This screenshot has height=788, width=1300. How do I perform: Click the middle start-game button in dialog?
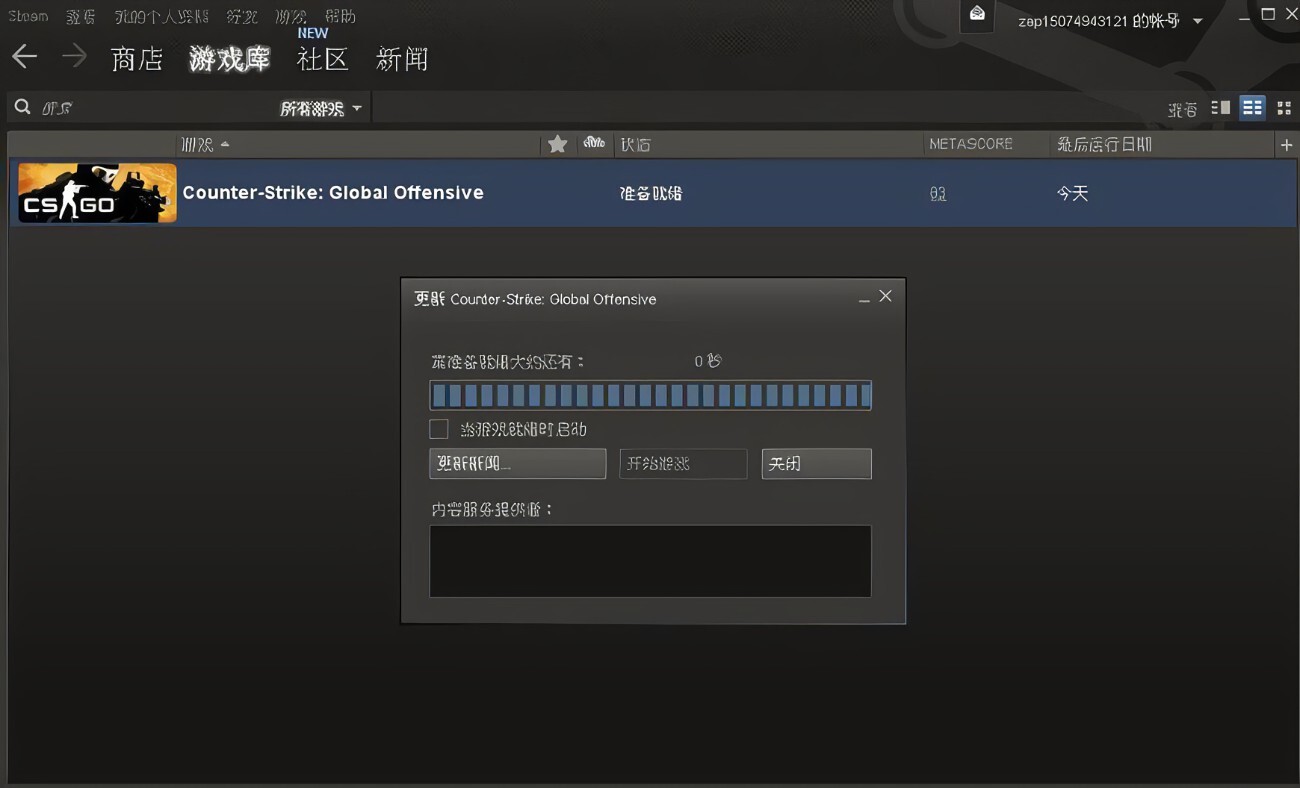[683, 463]
